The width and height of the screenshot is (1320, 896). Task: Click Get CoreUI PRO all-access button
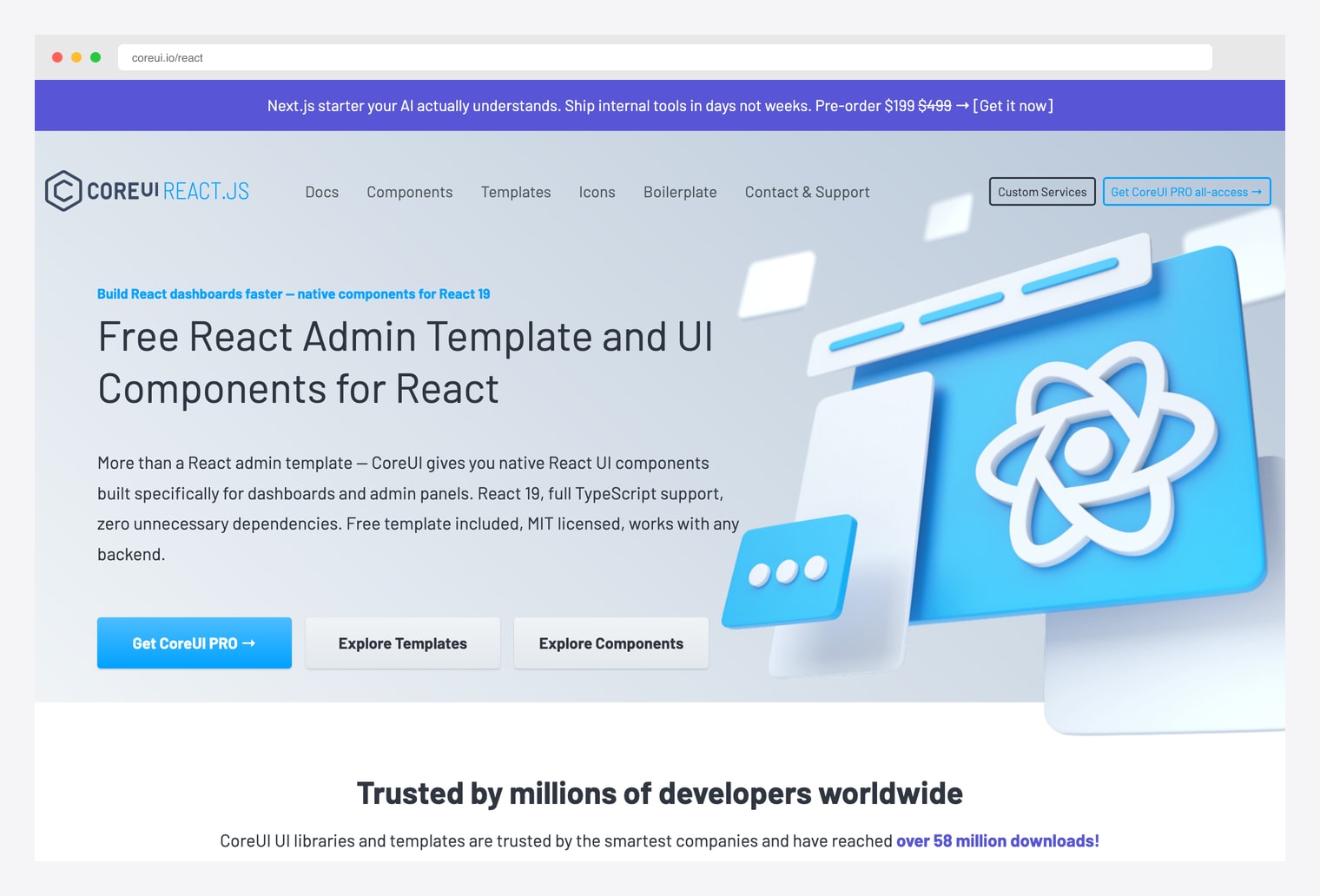[x=1186, y=192]
